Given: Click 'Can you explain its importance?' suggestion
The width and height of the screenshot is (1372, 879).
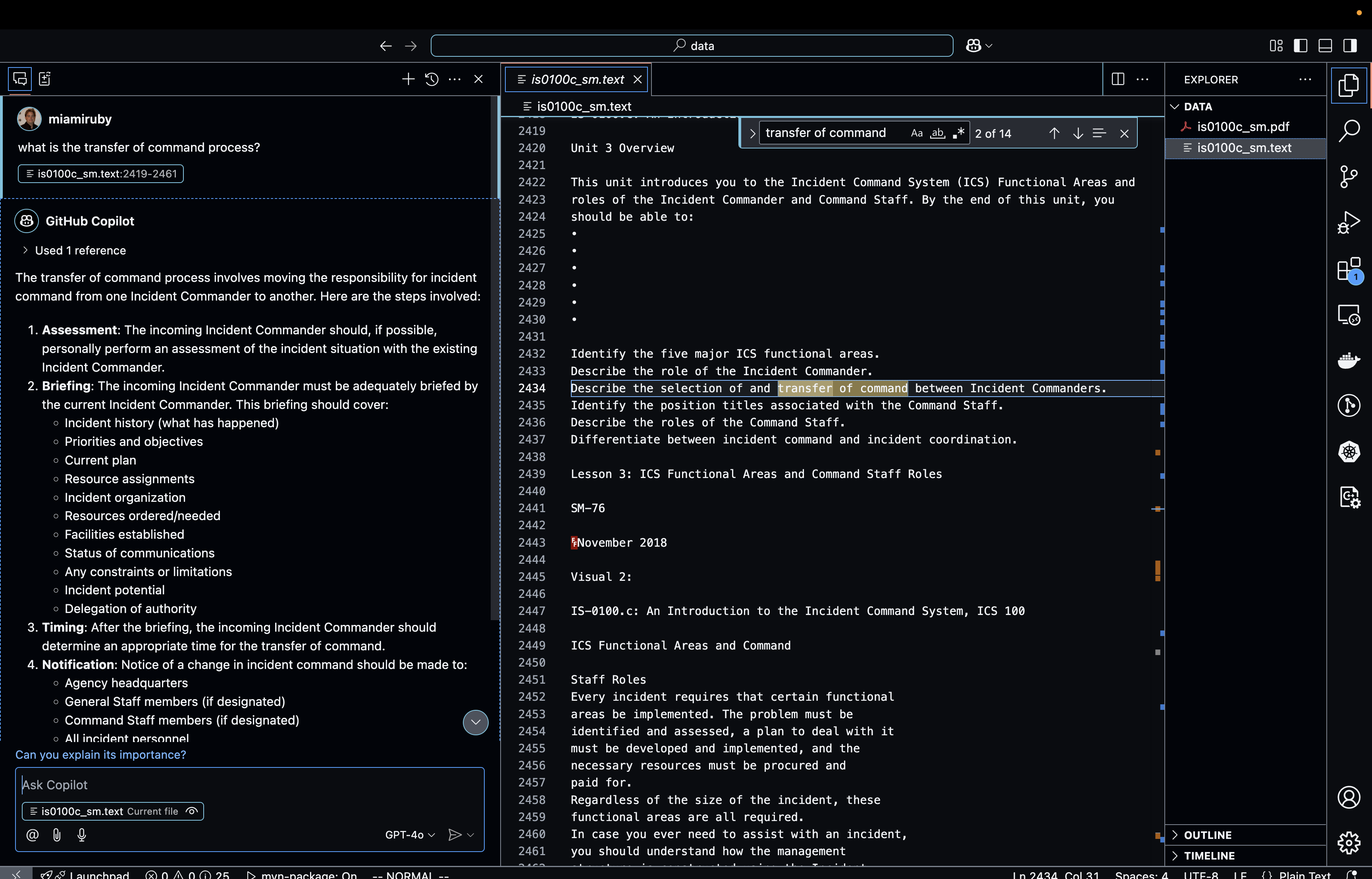Looking at the screenshot, I should coord(100,755).
